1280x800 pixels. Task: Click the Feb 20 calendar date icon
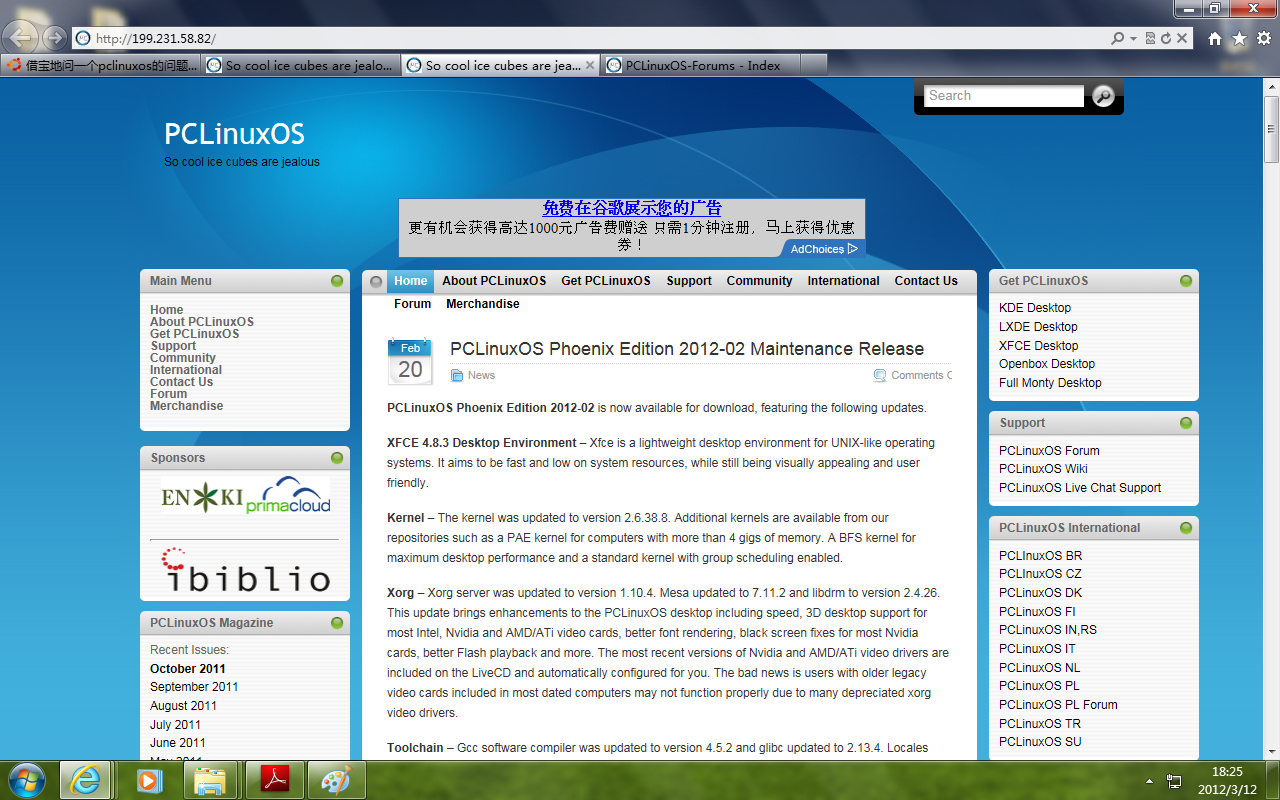pyautogui.click(x=410, y=362)
